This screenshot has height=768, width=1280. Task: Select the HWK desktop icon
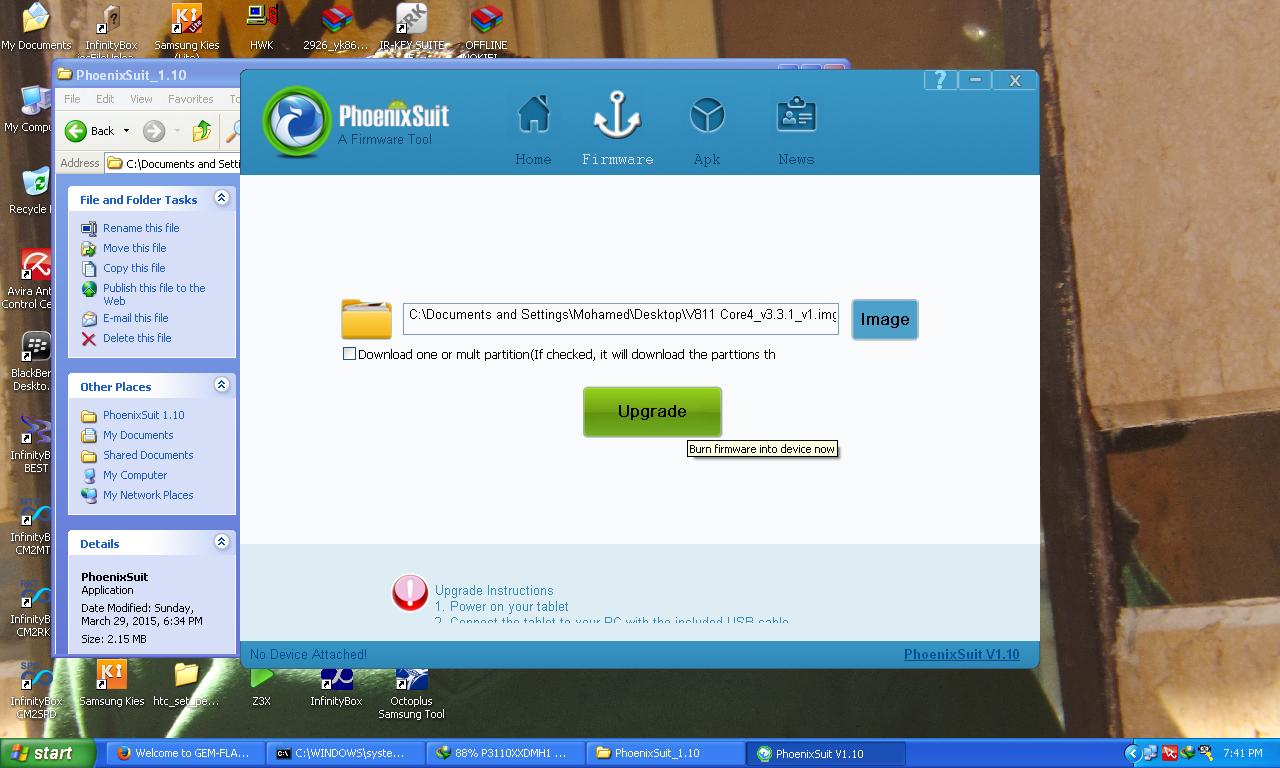tap(261, 27)
